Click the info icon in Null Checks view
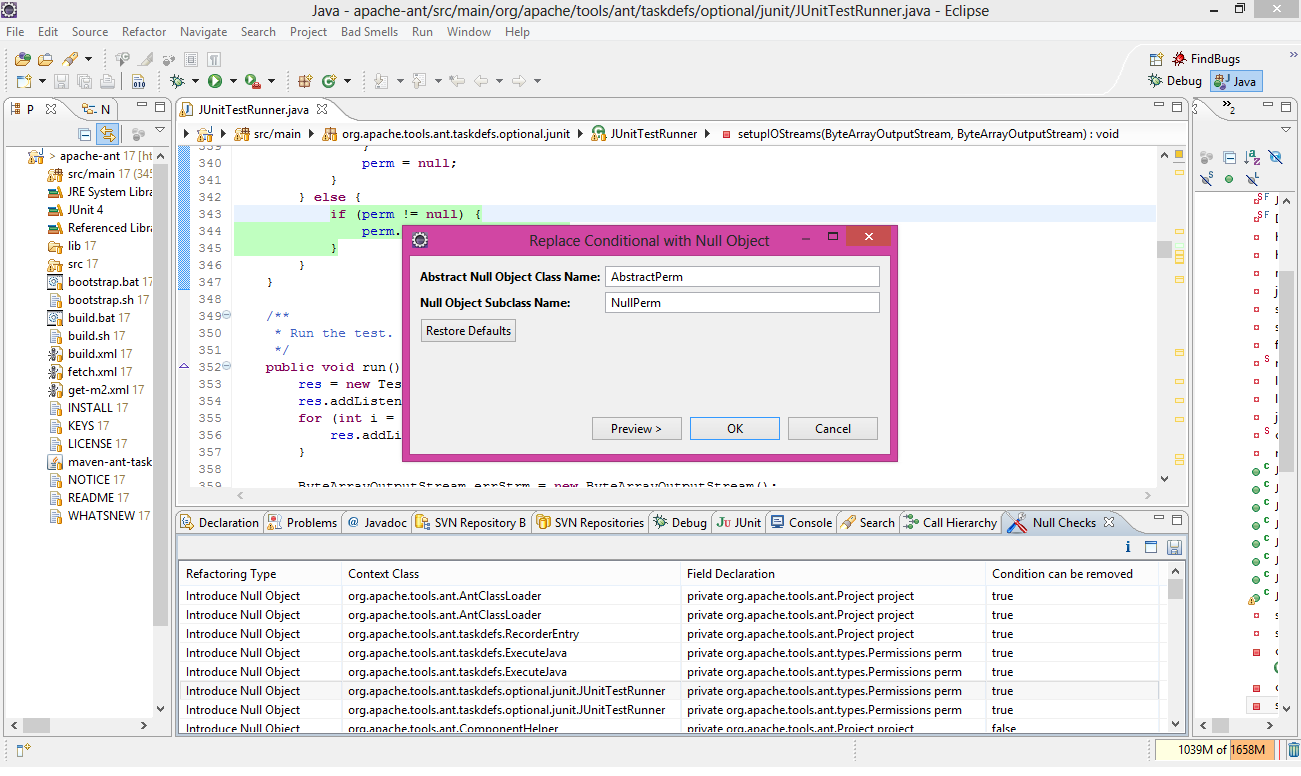The image size is (1301, 776). [x=1128, y=547]
